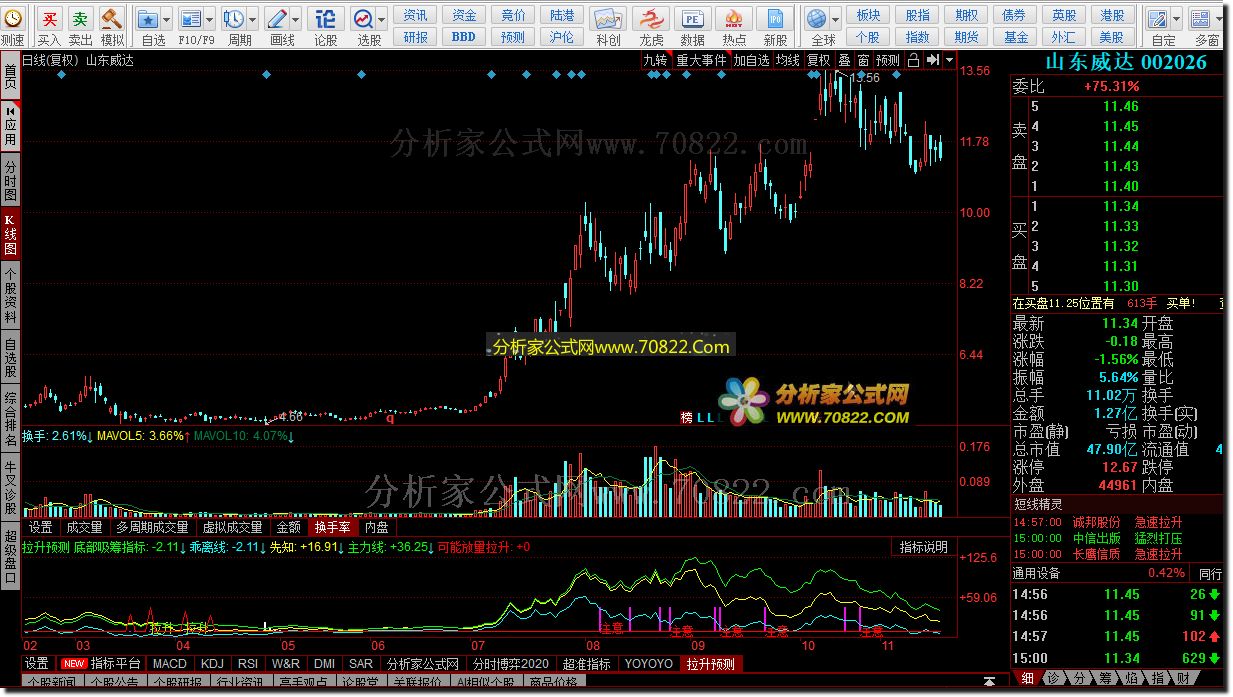
Task: Open the 全球 globe icon
Action: (817, 19)
